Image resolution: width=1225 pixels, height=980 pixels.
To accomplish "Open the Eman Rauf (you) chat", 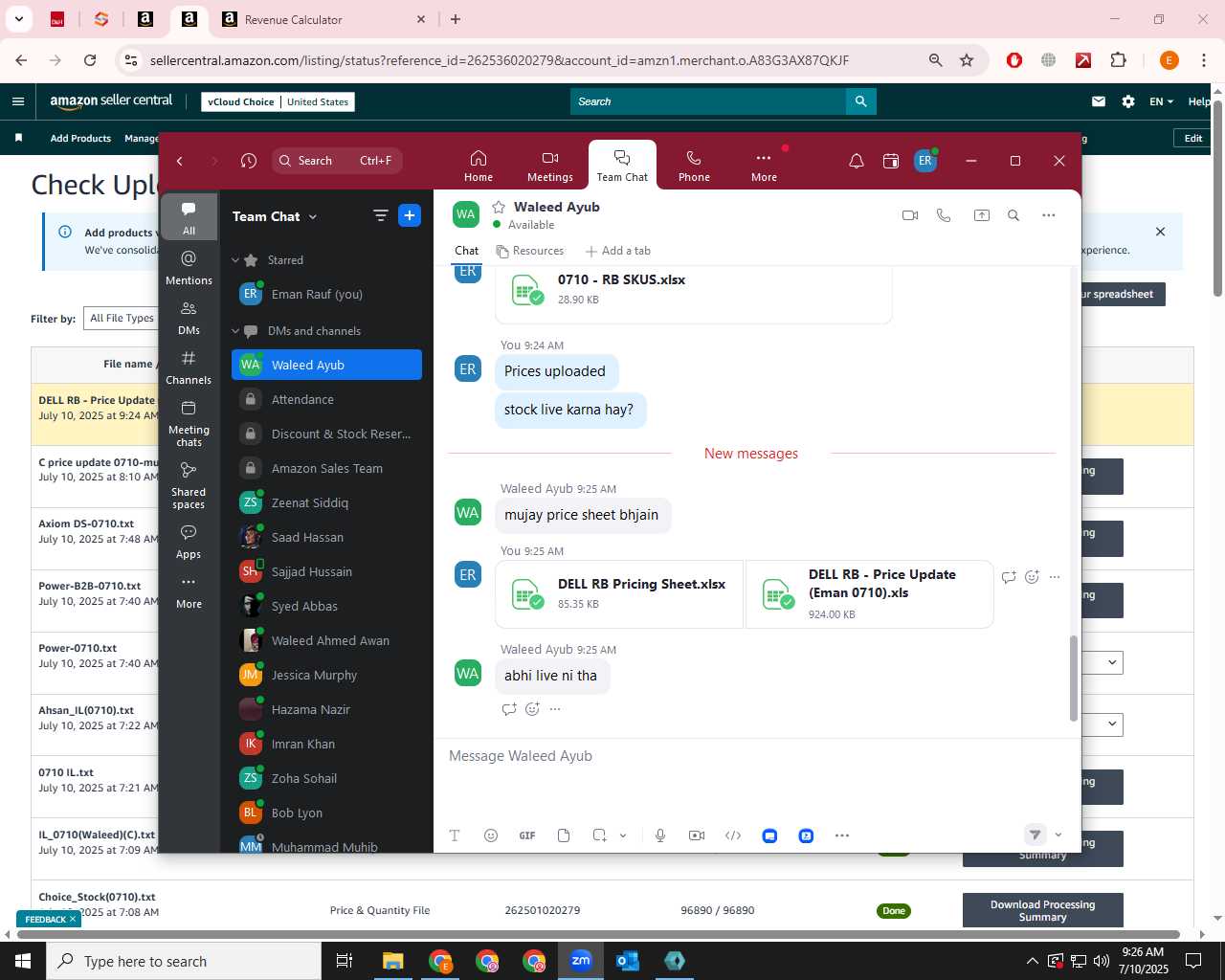I will tap(326, 295).
